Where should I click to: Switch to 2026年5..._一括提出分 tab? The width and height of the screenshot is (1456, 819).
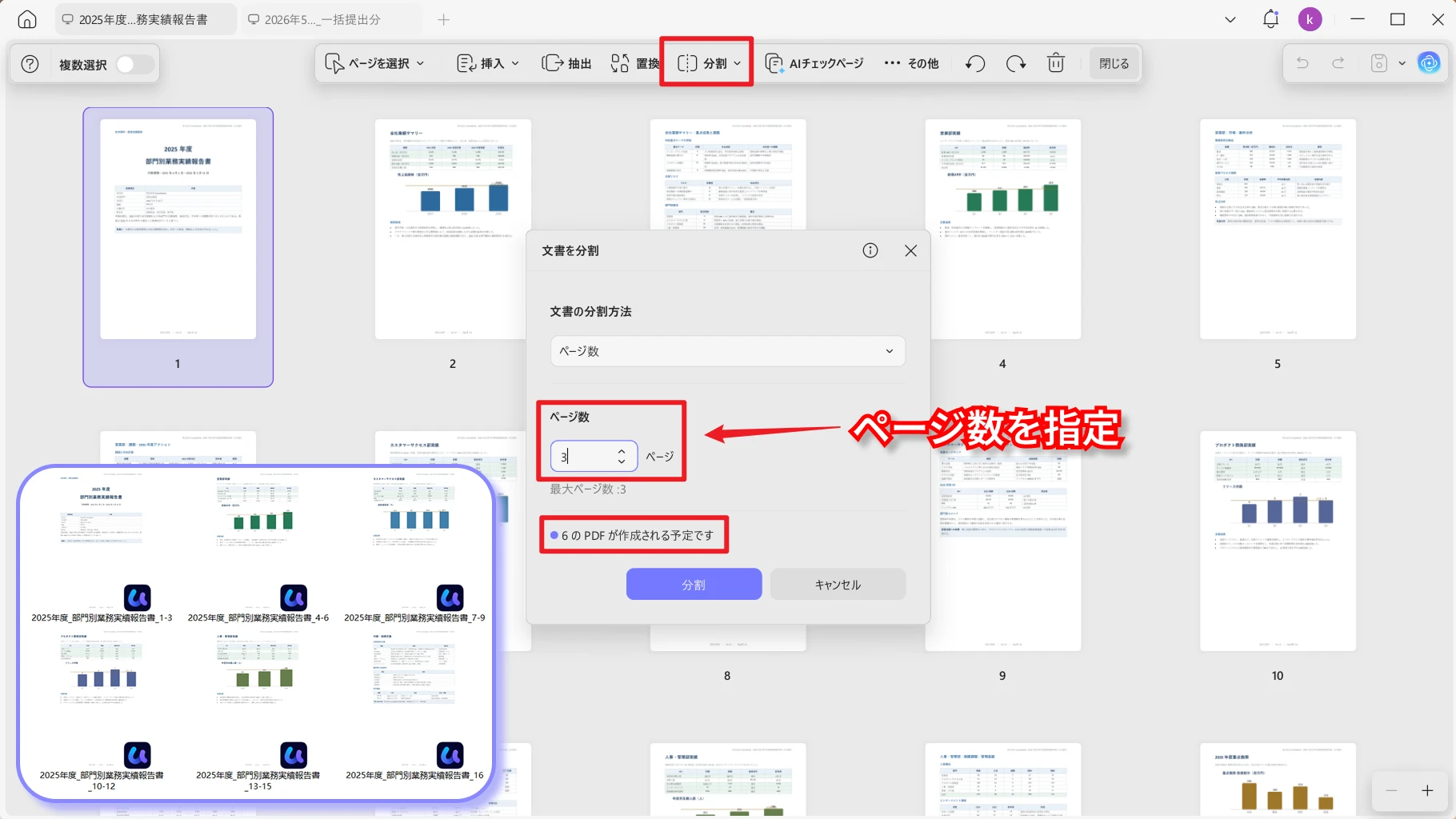point(330,19)
